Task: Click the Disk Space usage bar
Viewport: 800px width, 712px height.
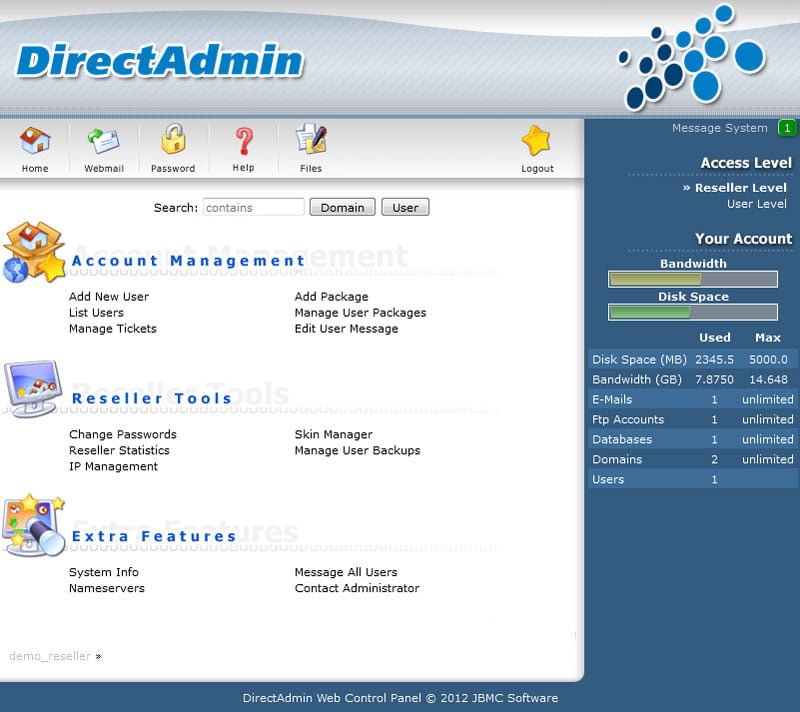Action: tap(692, 312)
